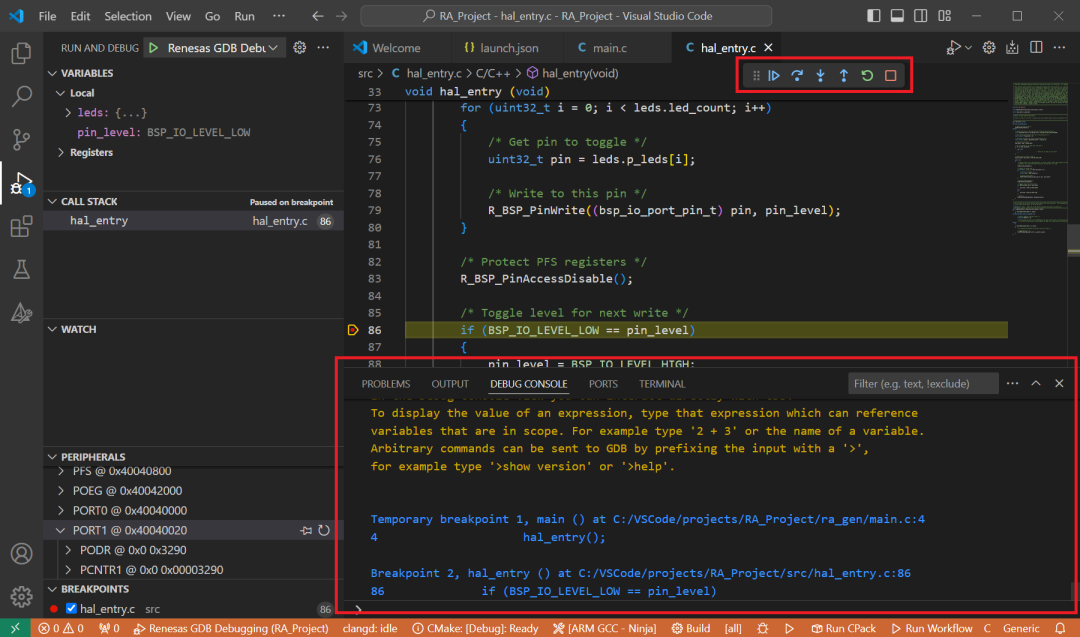Switch to the TERMINAL panel tab
Screen dimensions: 1080x637
(x=662, y=384)
